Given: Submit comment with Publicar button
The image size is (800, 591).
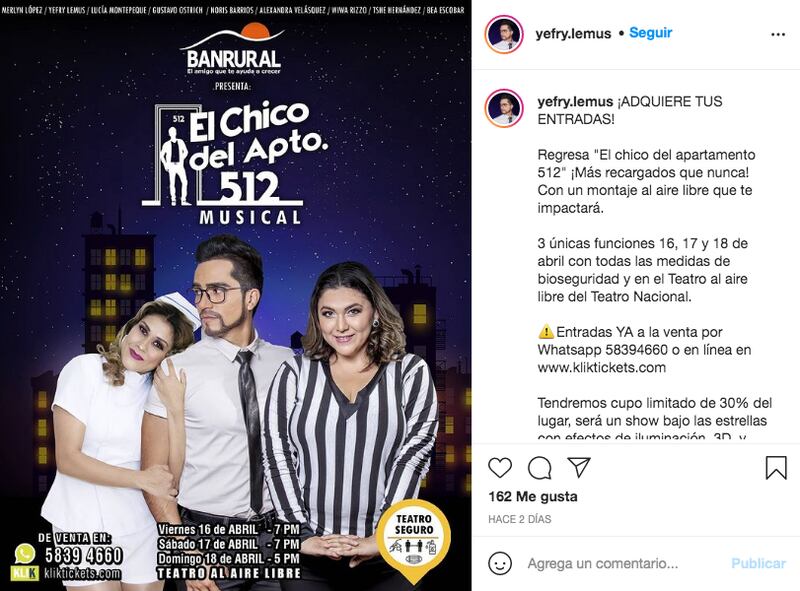Looking at the screenshot, I should 758,563.
